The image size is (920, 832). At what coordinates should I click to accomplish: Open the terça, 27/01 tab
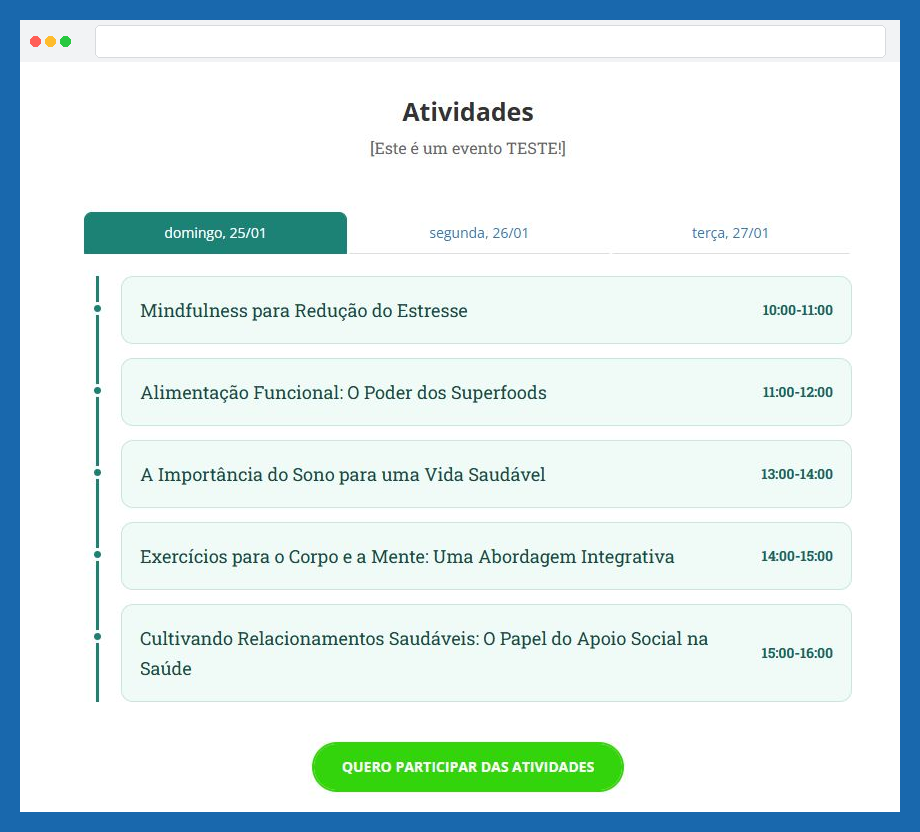click(730, 233)
